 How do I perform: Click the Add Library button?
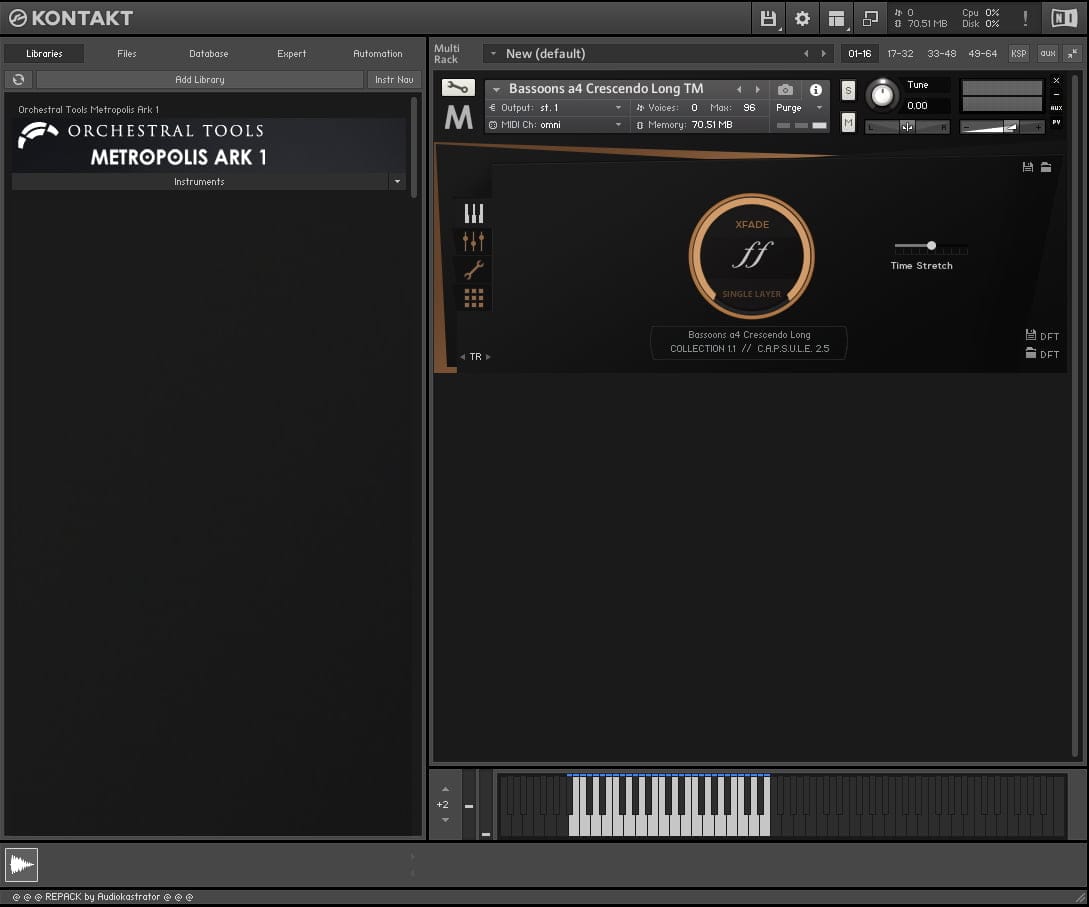click(x=199, y=80)
